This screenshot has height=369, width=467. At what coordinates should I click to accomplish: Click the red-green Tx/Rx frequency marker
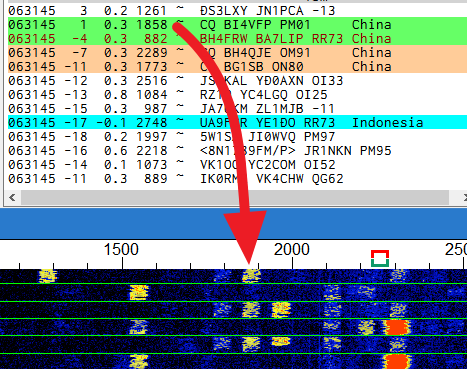click(x=380, y=259)
